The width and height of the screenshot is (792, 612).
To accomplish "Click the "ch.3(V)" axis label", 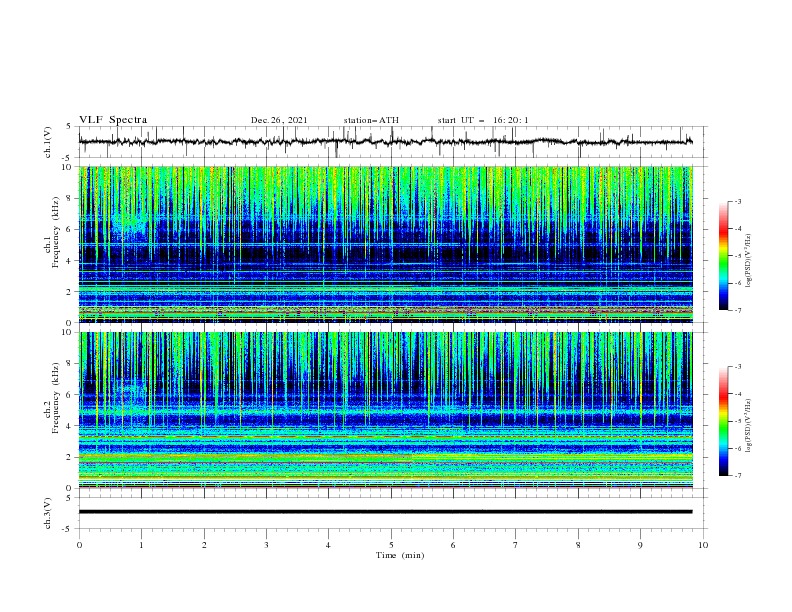I will 48,513.
